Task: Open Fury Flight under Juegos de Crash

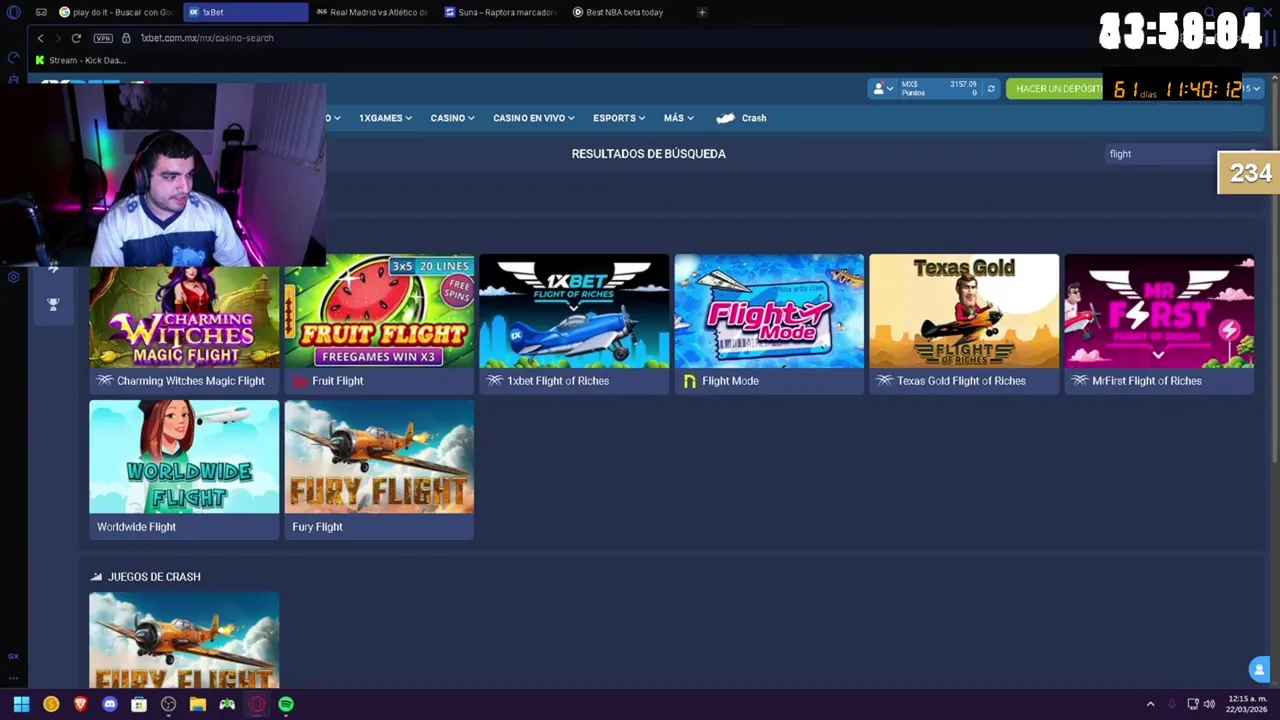Action: coord(184,640)
